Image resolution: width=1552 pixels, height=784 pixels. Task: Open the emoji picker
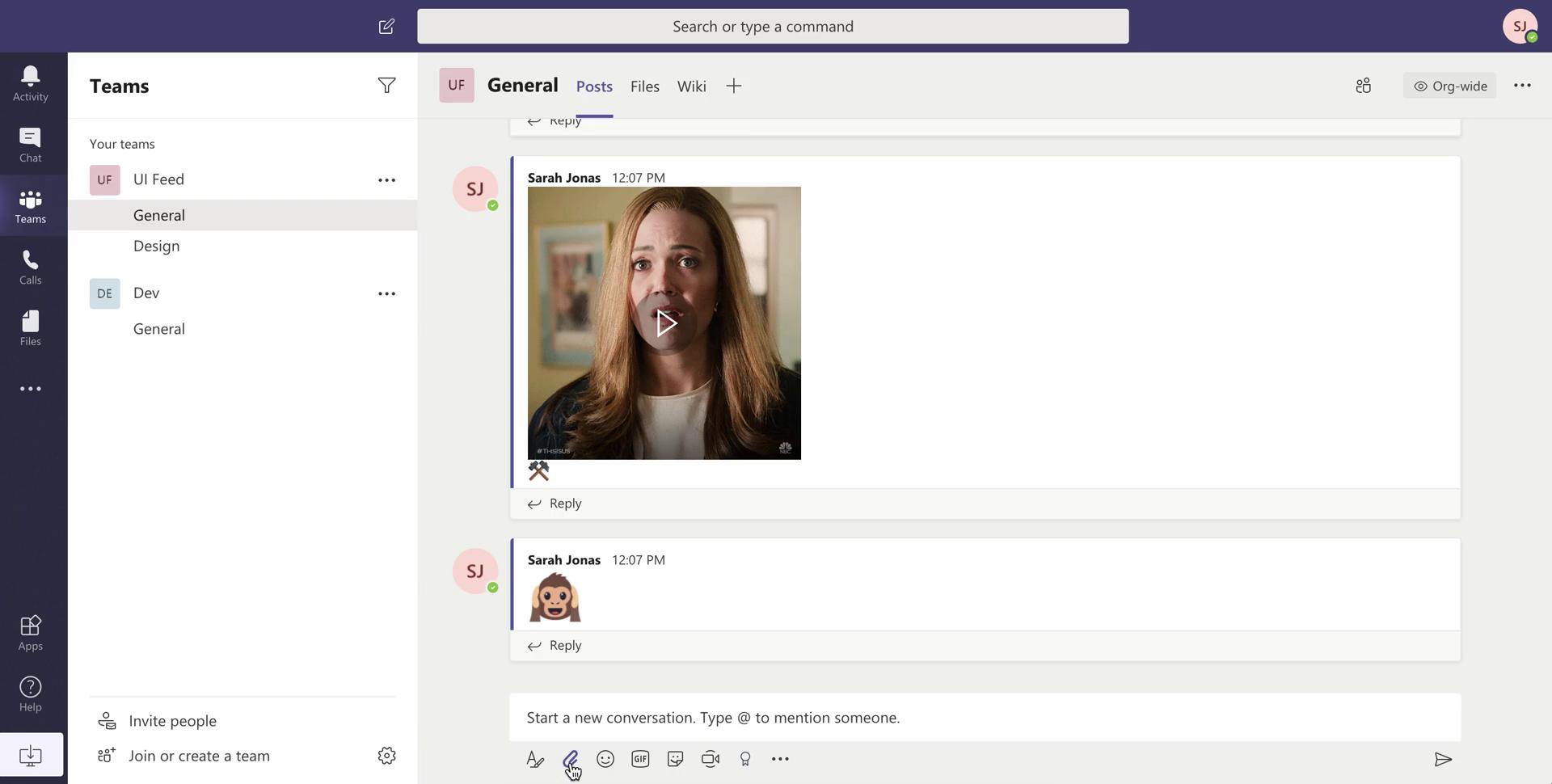(605, 759)
